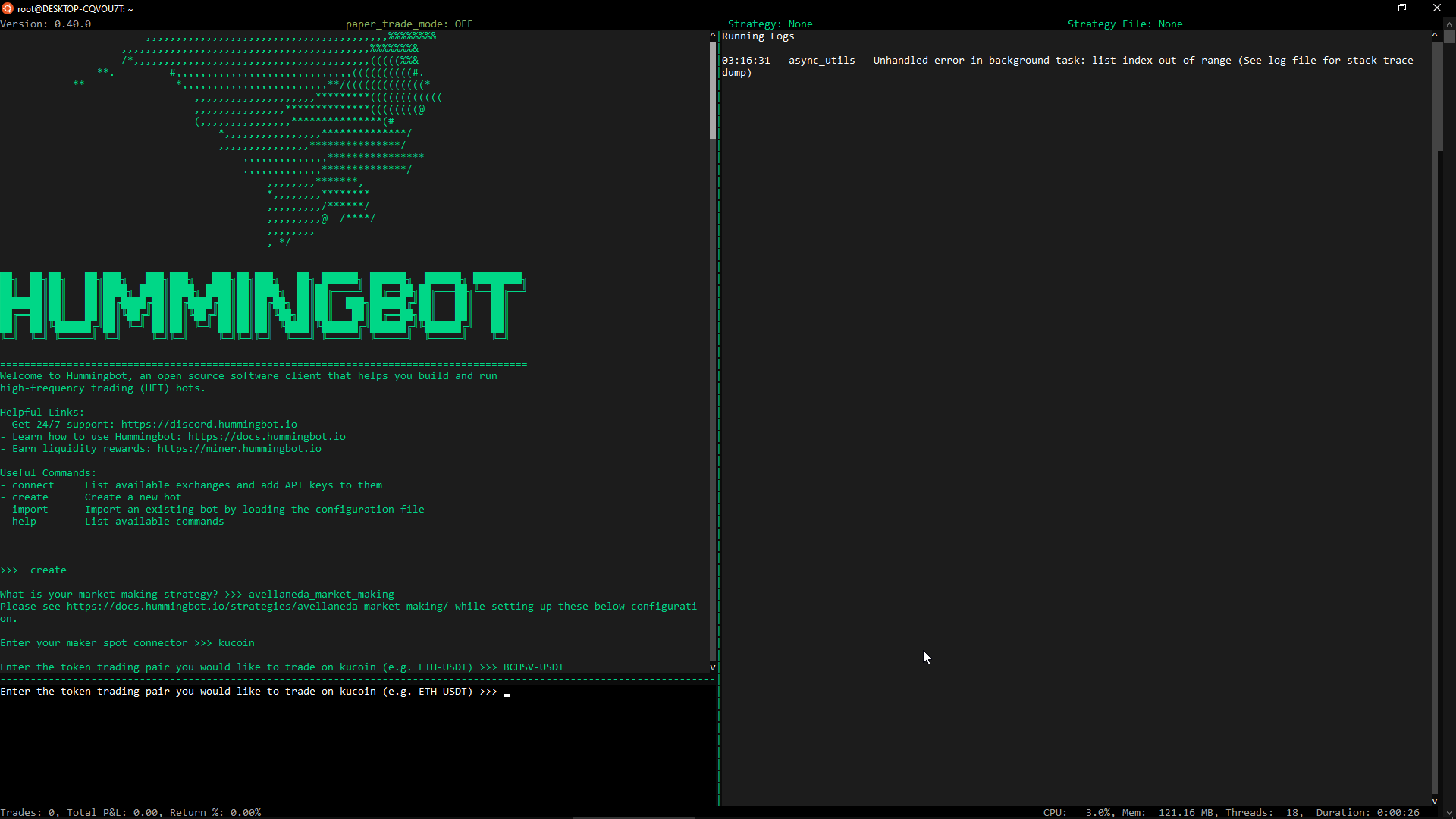1456x819 pixels.
Task: Click the Strategy: None status indicator
Action: point(770,24)
